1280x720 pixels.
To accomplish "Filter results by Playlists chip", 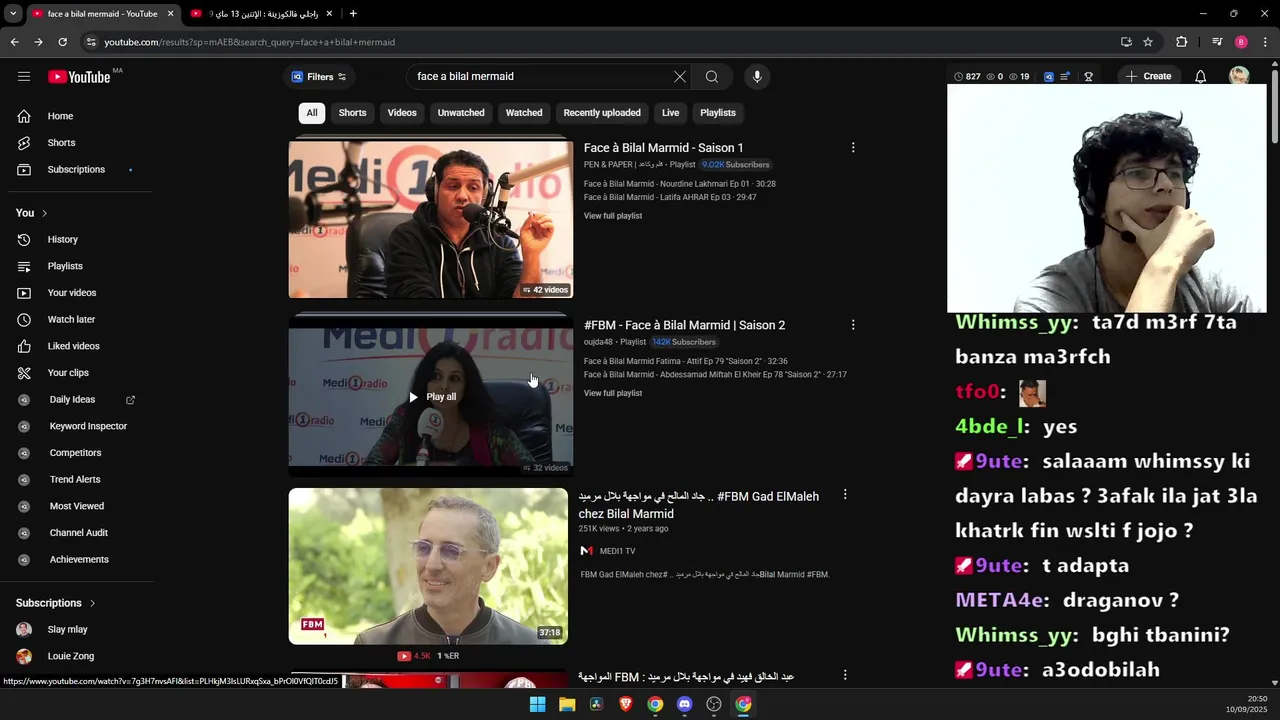I will pos(718,113).
